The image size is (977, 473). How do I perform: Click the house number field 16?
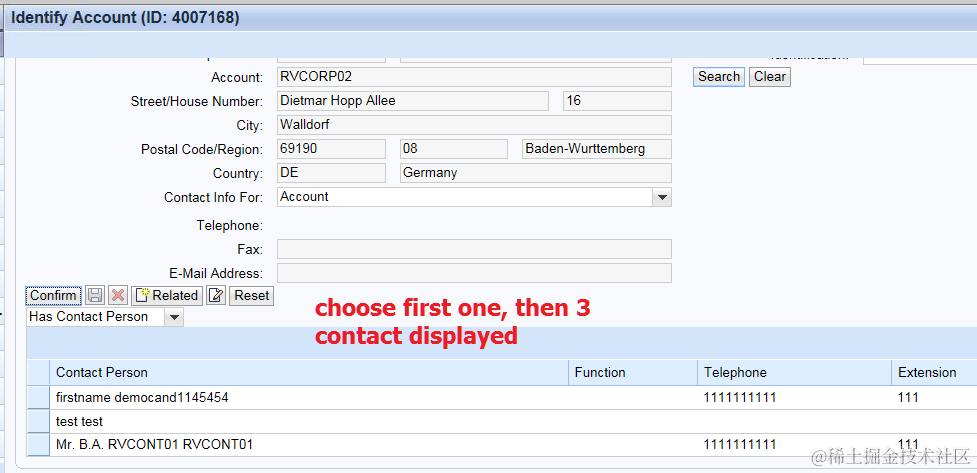617,101
